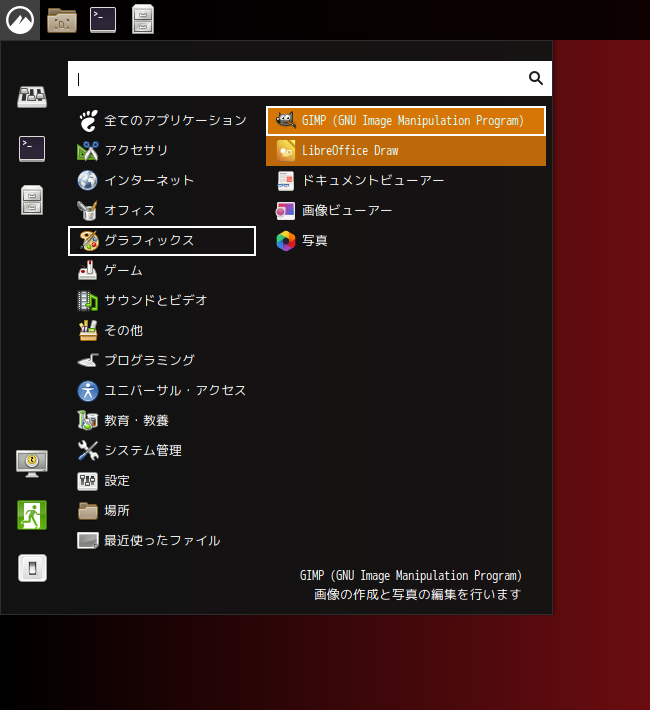Click the joystick icon next to ゲーム
Image resolution: width=650 pixels, height=710 pixels.
pyautogui.click(x=87, y=270)
